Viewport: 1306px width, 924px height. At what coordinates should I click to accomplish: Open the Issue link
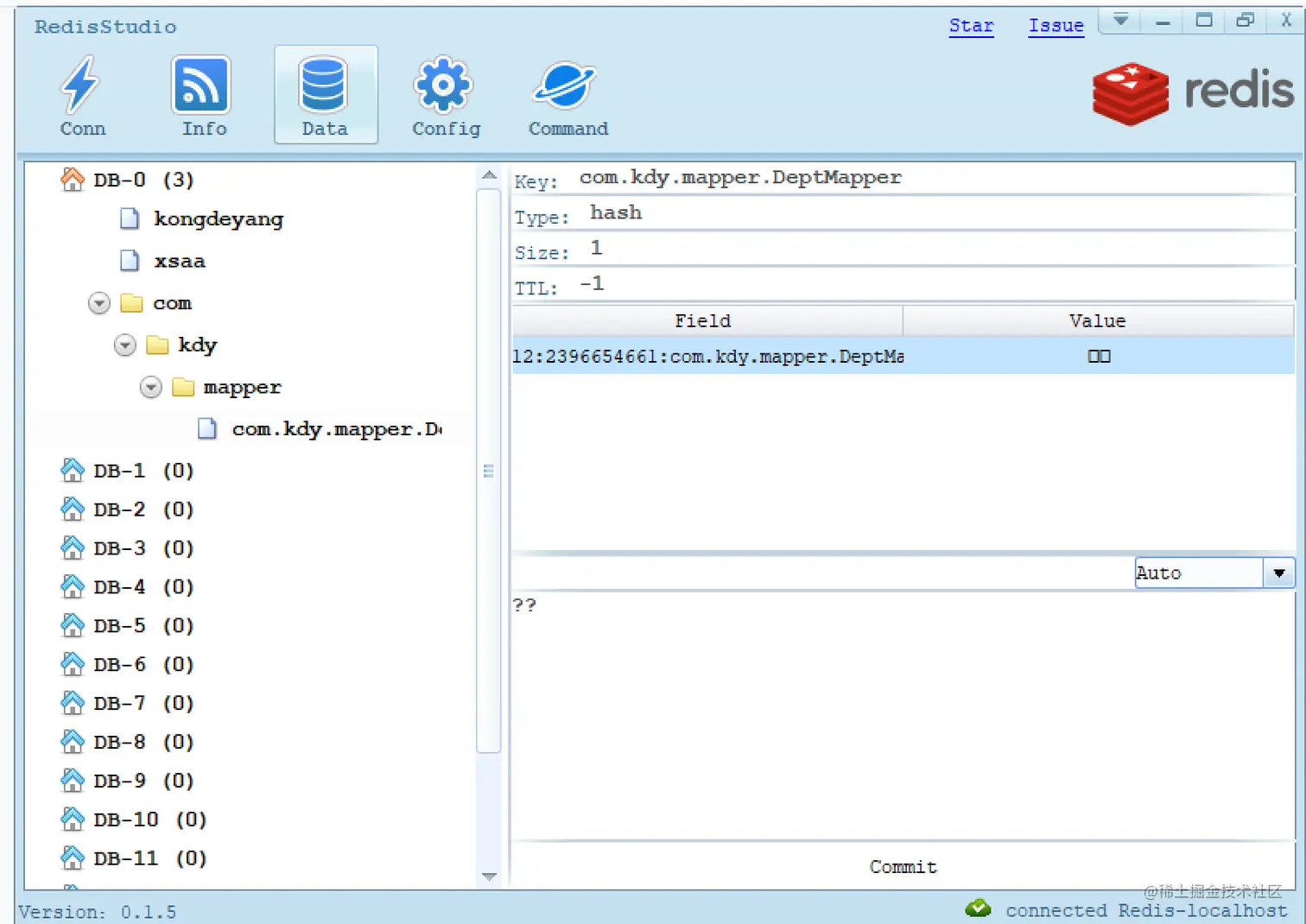click(x=1056, y=26)
